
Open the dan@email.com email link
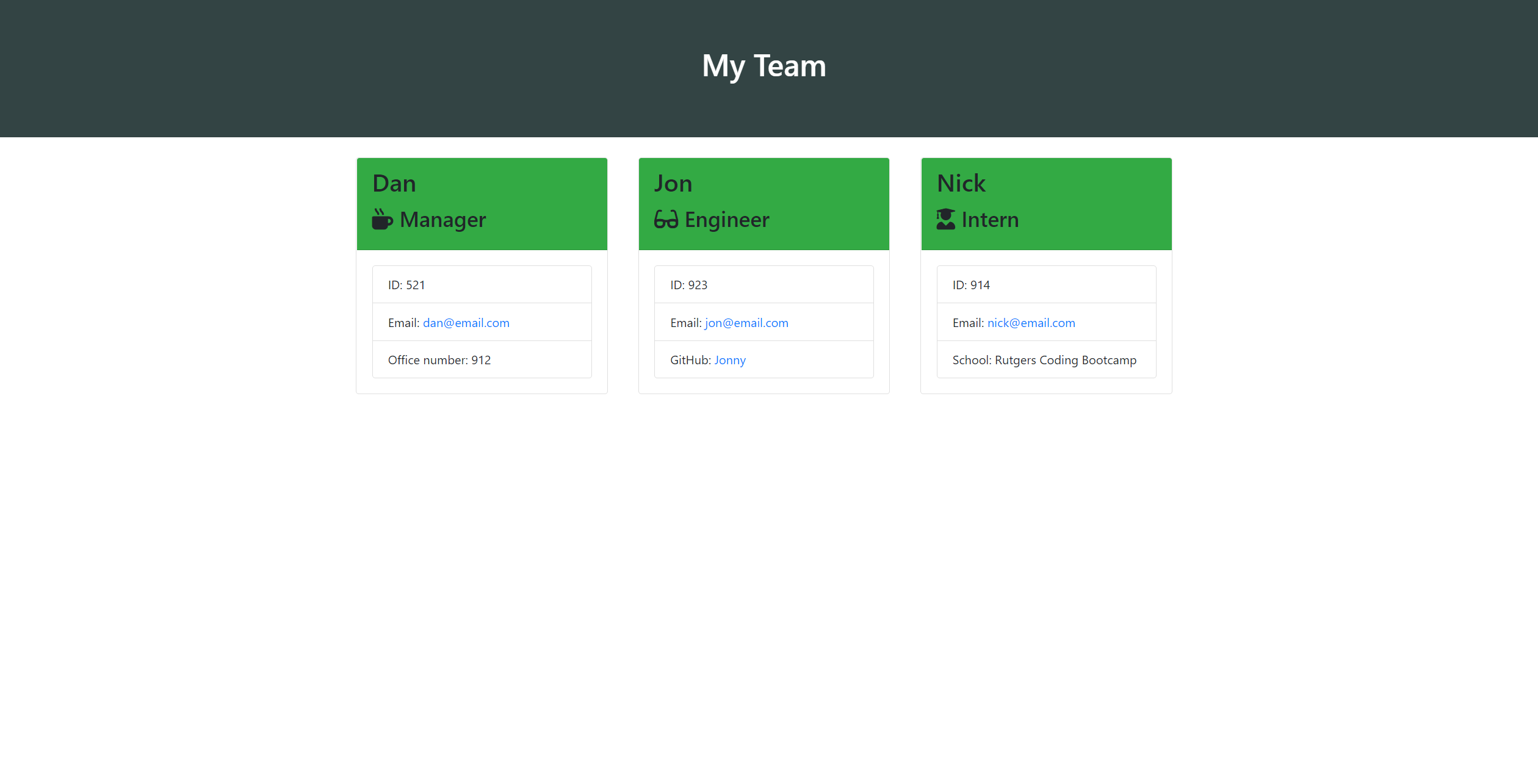pyautogui.click(x=466, y=323)
